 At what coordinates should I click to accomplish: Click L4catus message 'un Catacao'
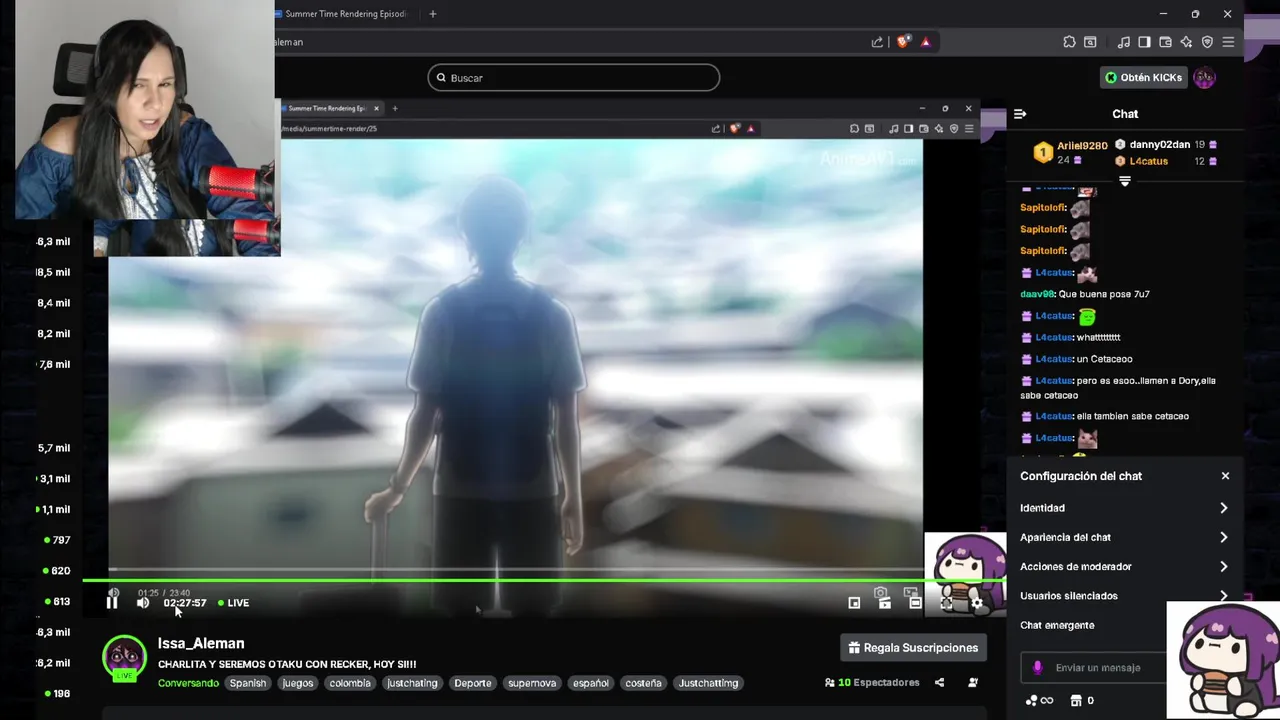1104,359
